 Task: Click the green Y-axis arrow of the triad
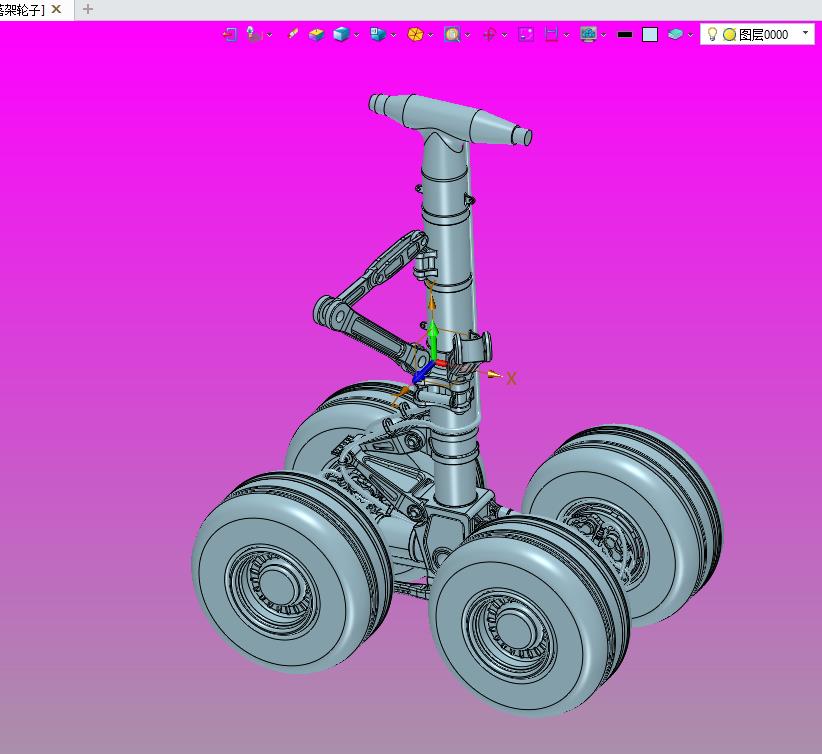tap(433, 339)
